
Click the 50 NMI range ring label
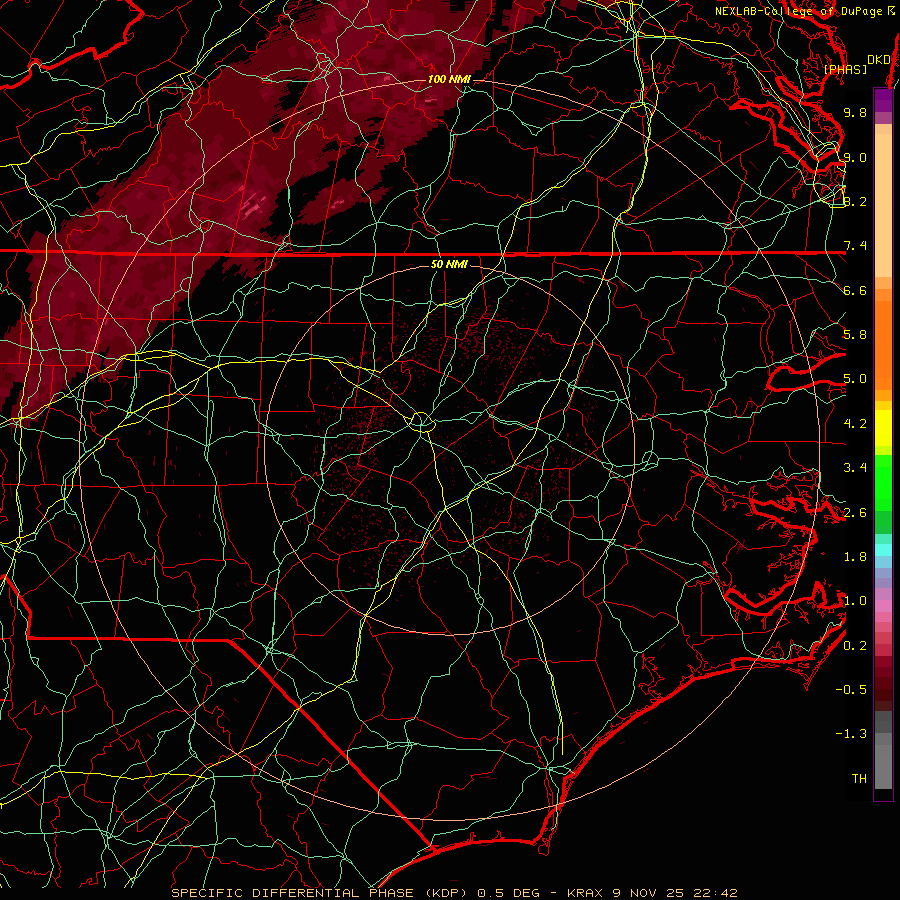pyautogui.click(x=449, y=264)
